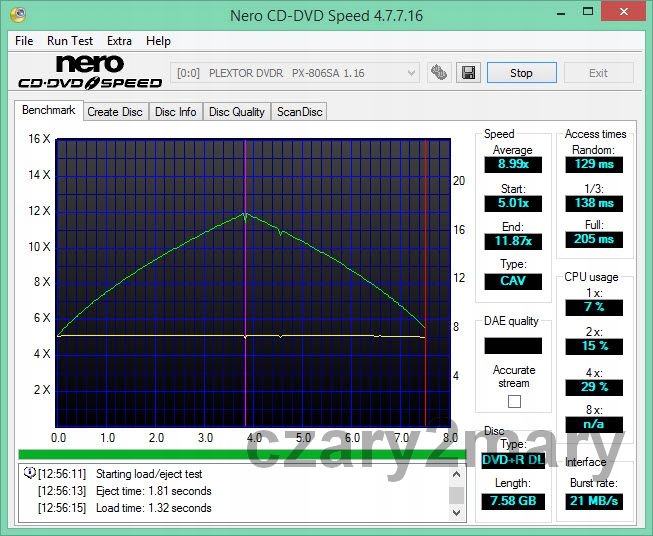Select the Create Disc tab
The image size is (653, 536).
(115, 112)
